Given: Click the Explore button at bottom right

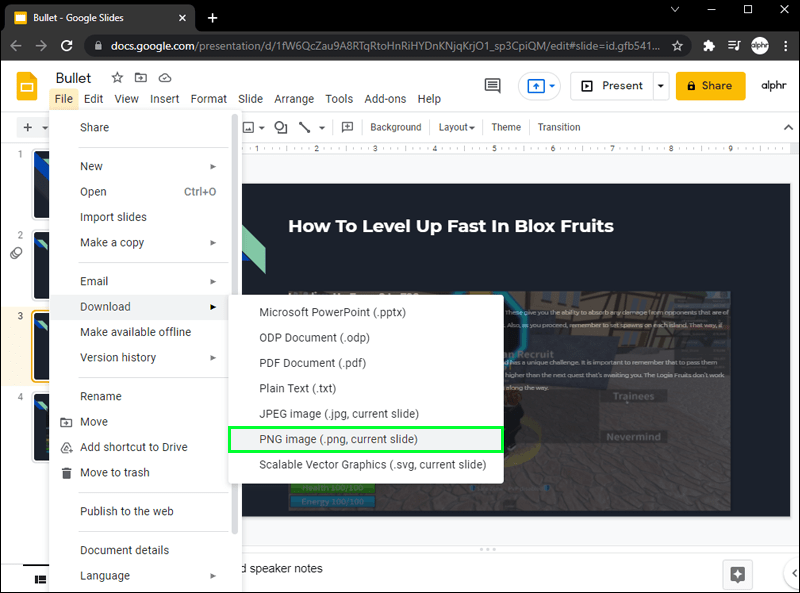Looking at the screenshot, I should 738,574.
